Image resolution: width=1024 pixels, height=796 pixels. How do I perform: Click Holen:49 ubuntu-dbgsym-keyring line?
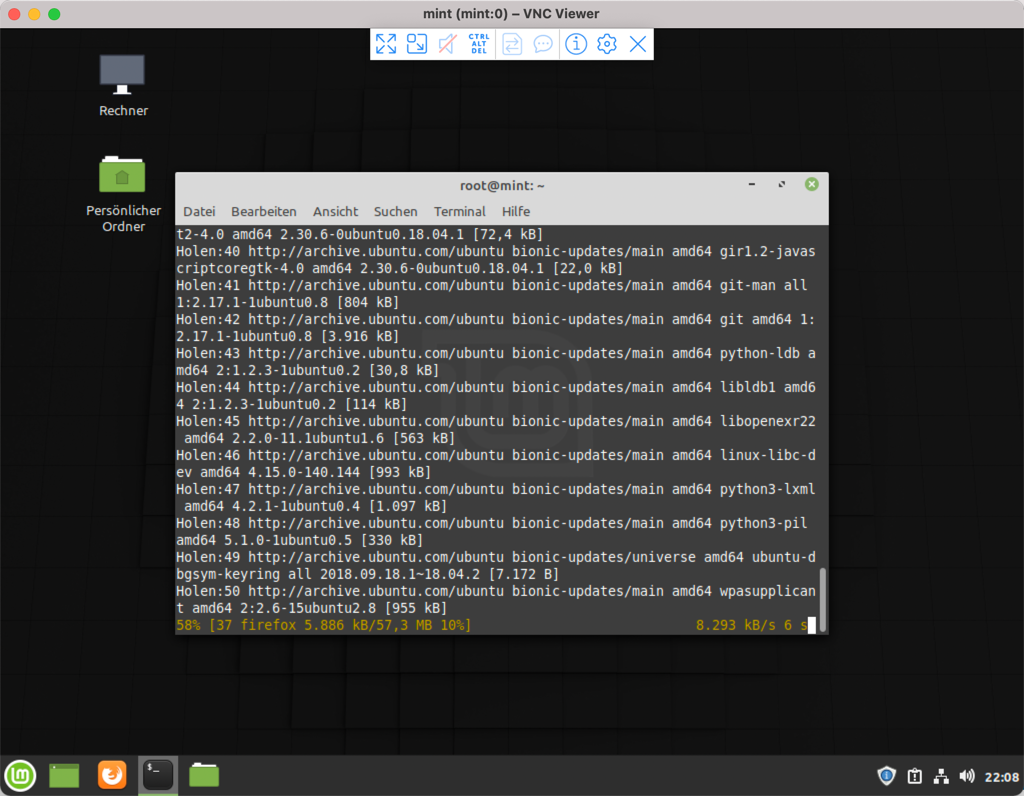click(x=496, y=565)
